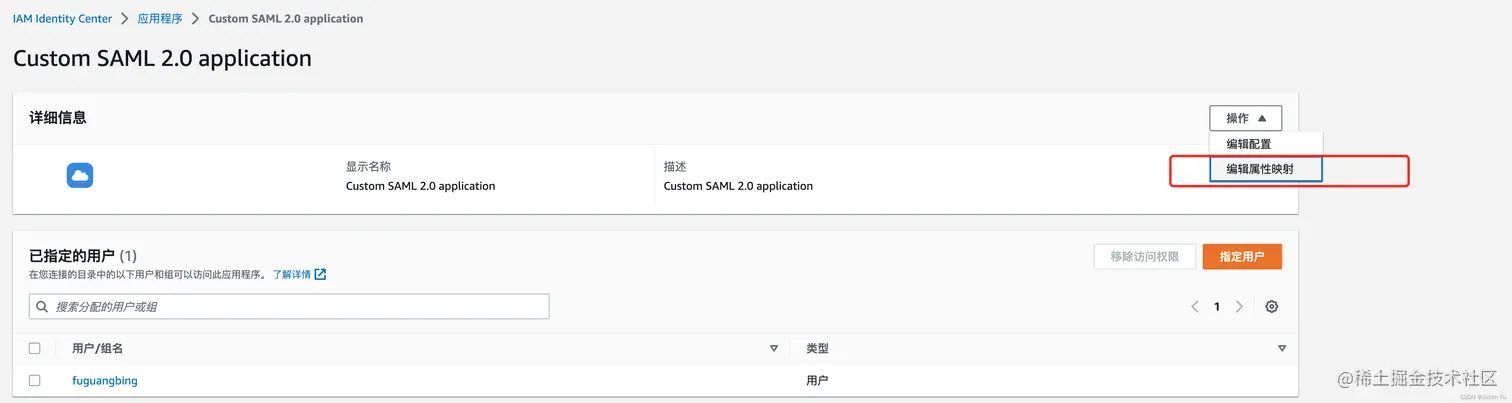Image resolution: width=1512 pixels, height=403 pixels.
Task: Click the 类型 column header
Action: pyautogui.click(x=817, y=349)
